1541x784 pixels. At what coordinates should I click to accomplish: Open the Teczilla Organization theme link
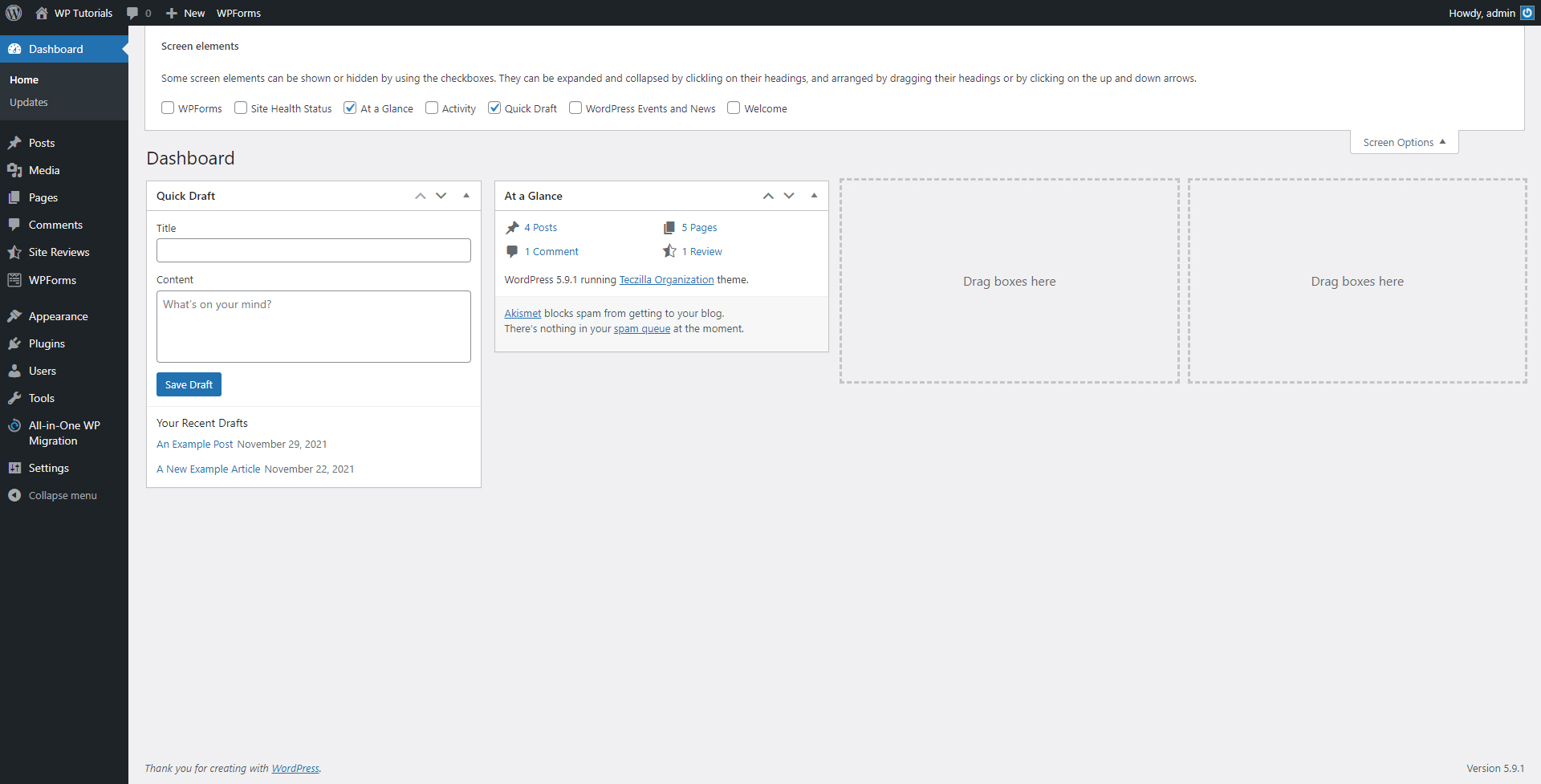click(x=666, y=279)
